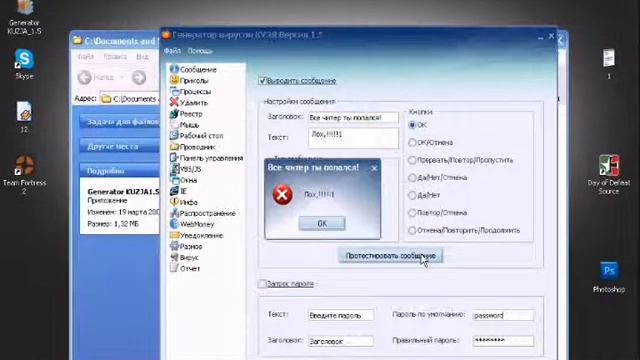Select the Уведомление section icon
Image resolution: width=640 pixels, height=360 pixels.
coord(174,235)
